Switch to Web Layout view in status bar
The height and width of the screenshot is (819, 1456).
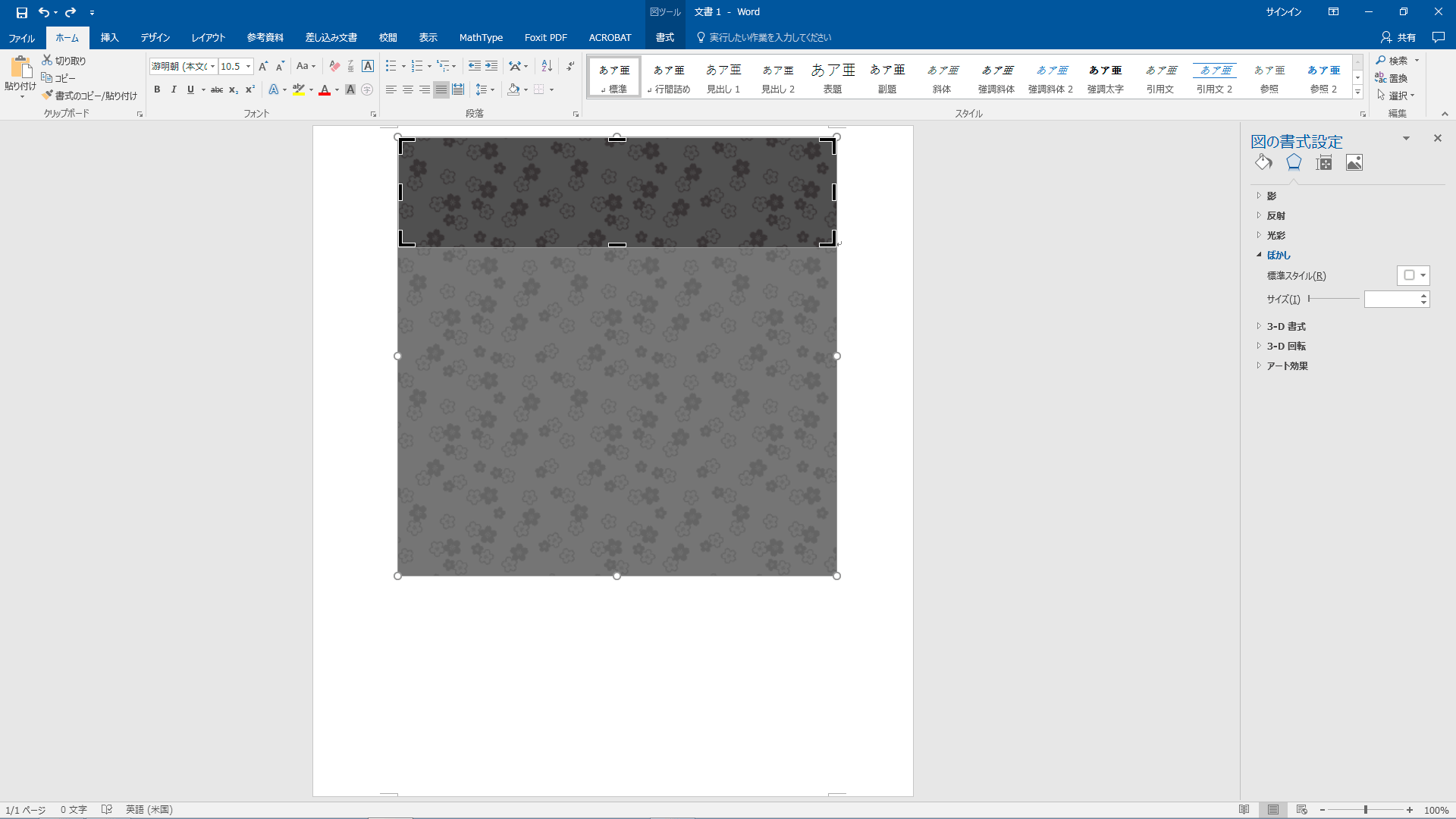pyautogui.click(x=1302, y=810)
